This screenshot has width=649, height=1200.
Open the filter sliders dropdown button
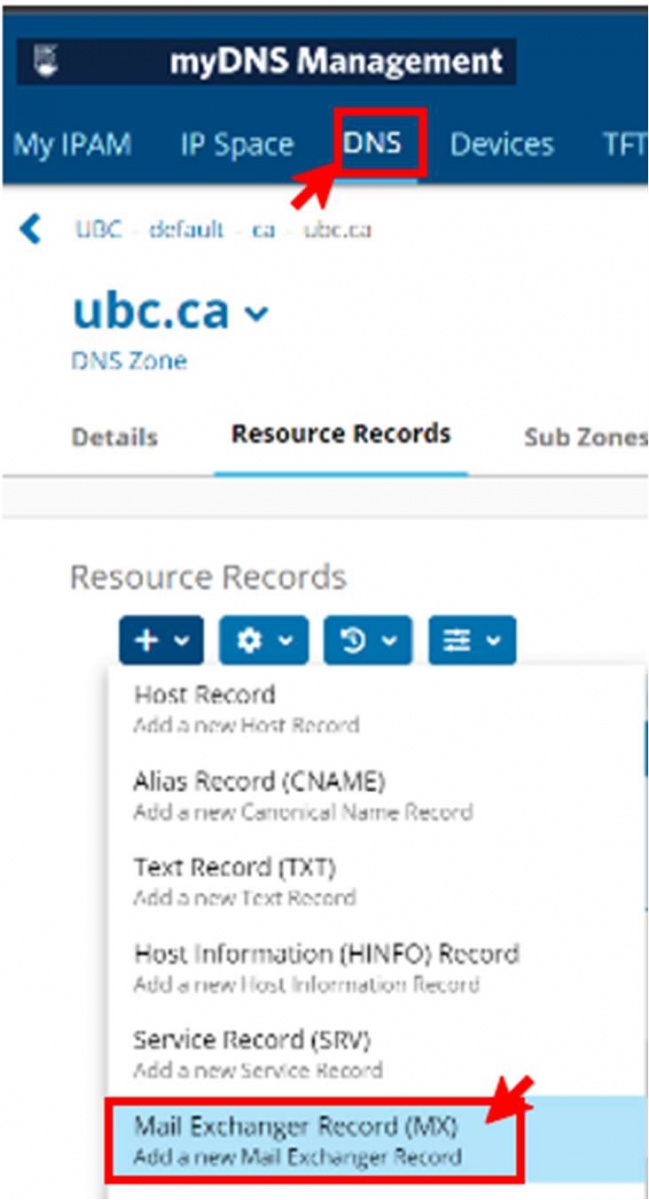point(472,641)
